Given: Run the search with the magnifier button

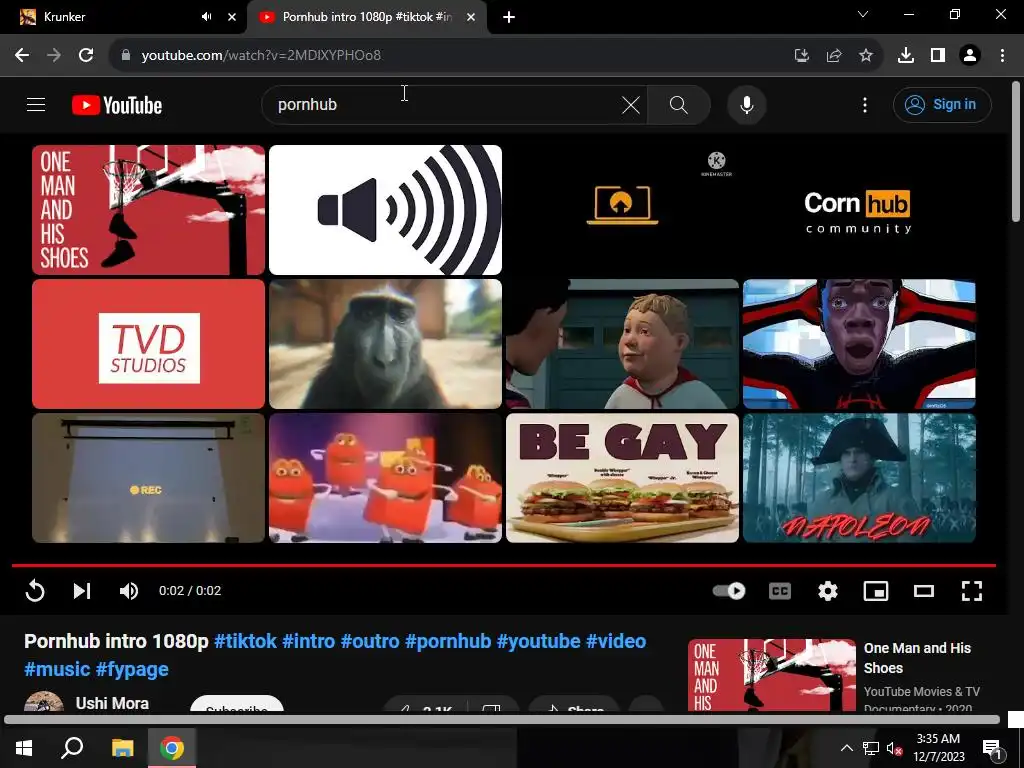Looking at the screenshot, I should (x=679, y=104).
